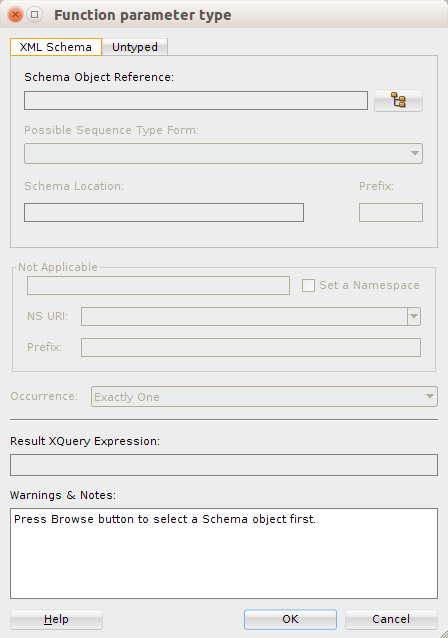Open Help for this dialog
The width and height of the screenshot is (448, 638).
point(56,619)
